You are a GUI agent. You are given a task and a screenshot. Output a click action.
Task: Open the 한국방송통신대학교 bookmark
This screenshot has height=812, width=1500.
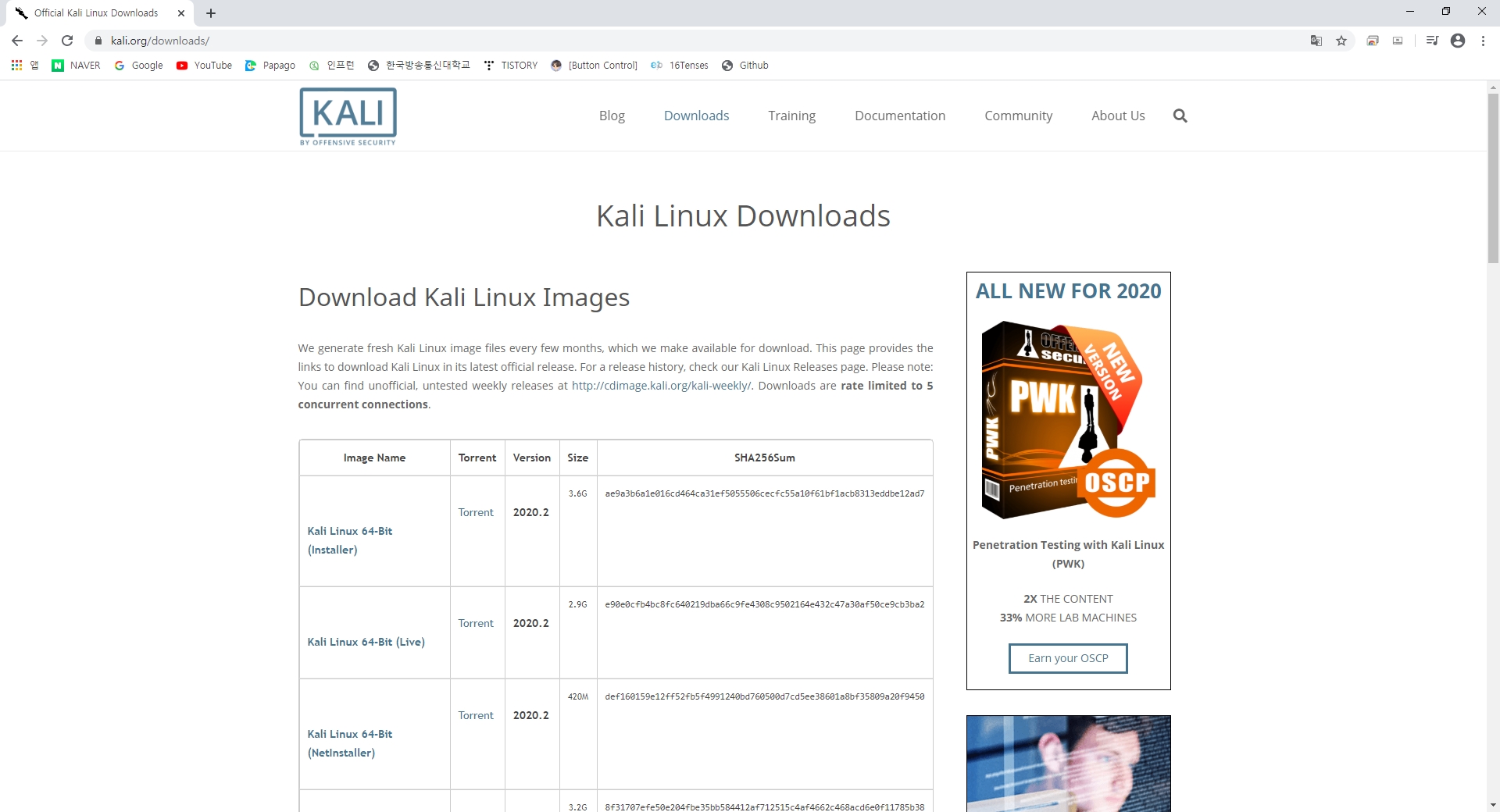[419, 66]
